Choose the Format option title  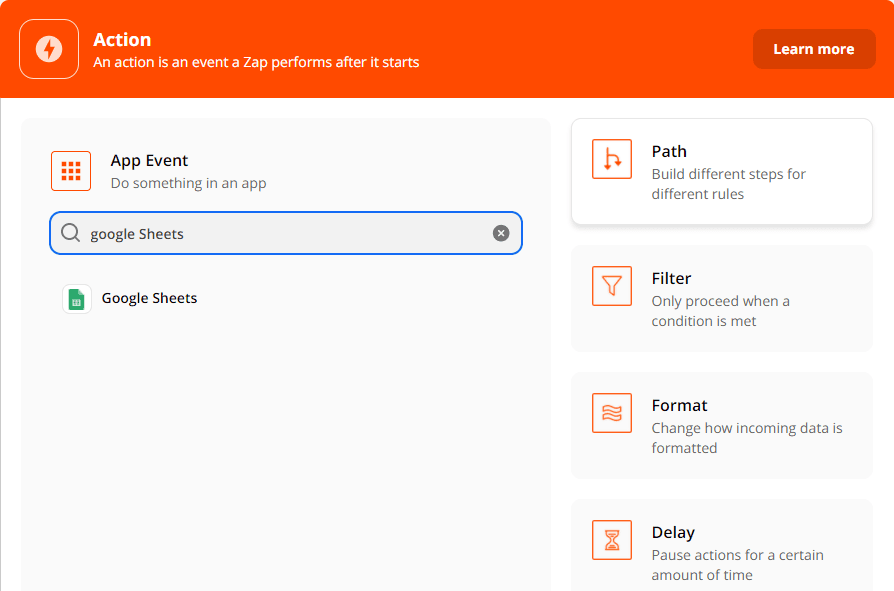[x=680, y=405]
